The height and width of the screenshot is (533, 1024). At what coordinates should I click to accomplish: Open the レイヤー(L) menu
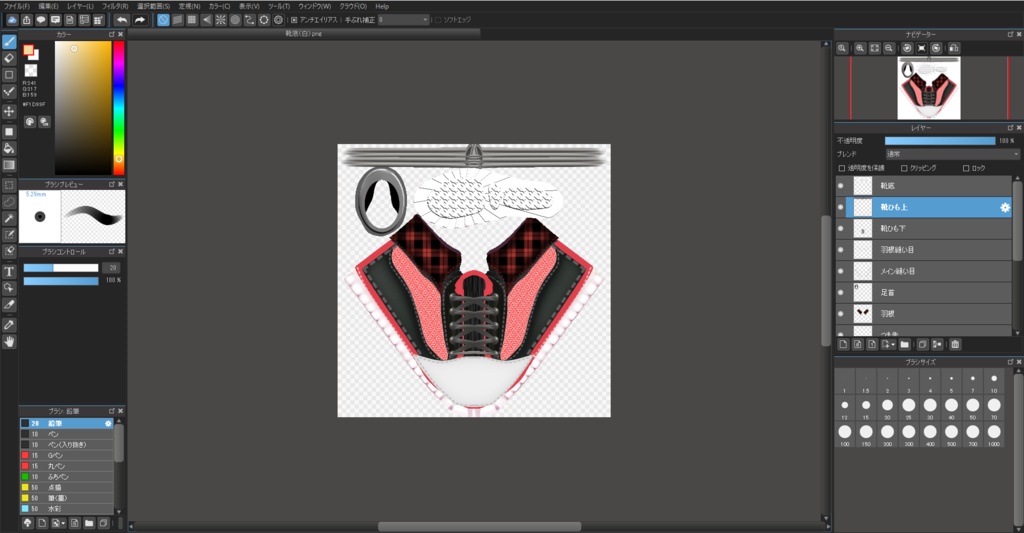[80, 6]
